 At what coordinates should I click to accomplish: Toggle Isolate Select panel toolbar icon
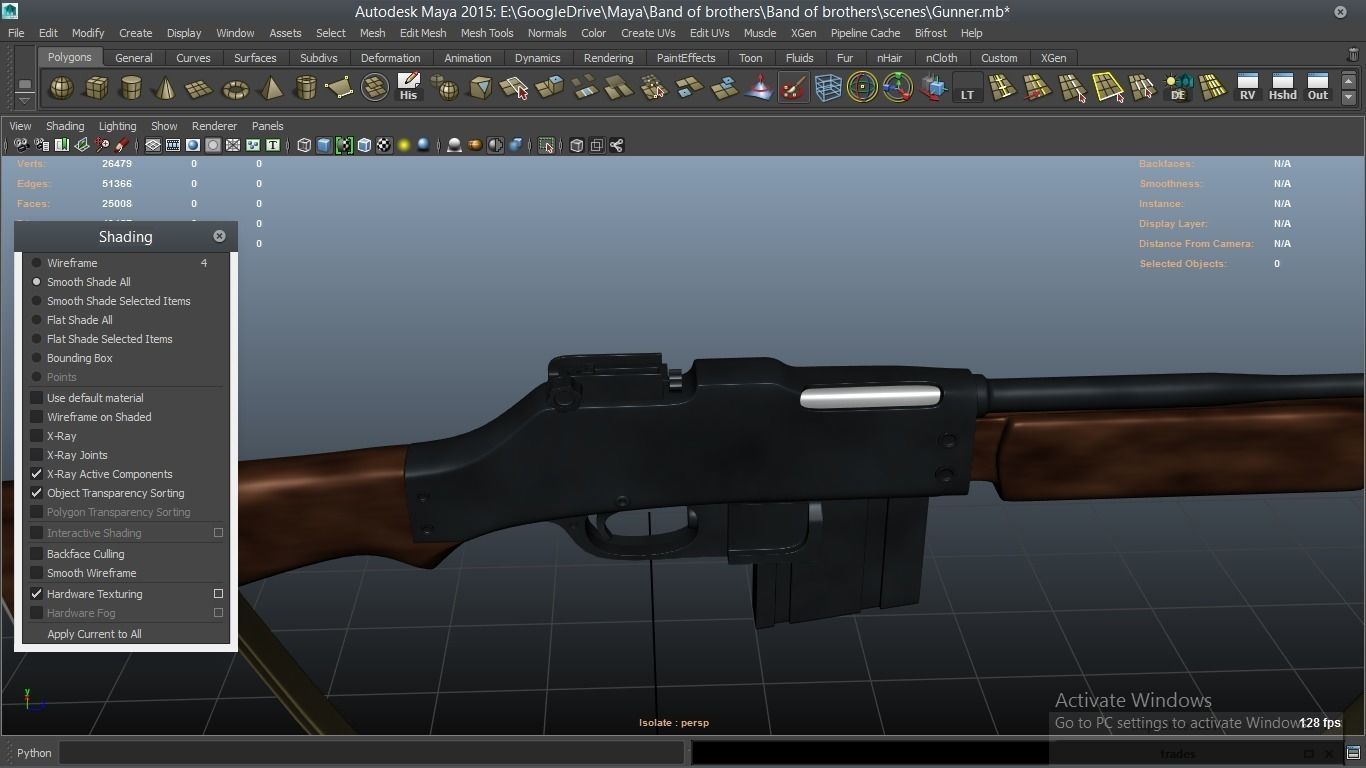(546, 146)
